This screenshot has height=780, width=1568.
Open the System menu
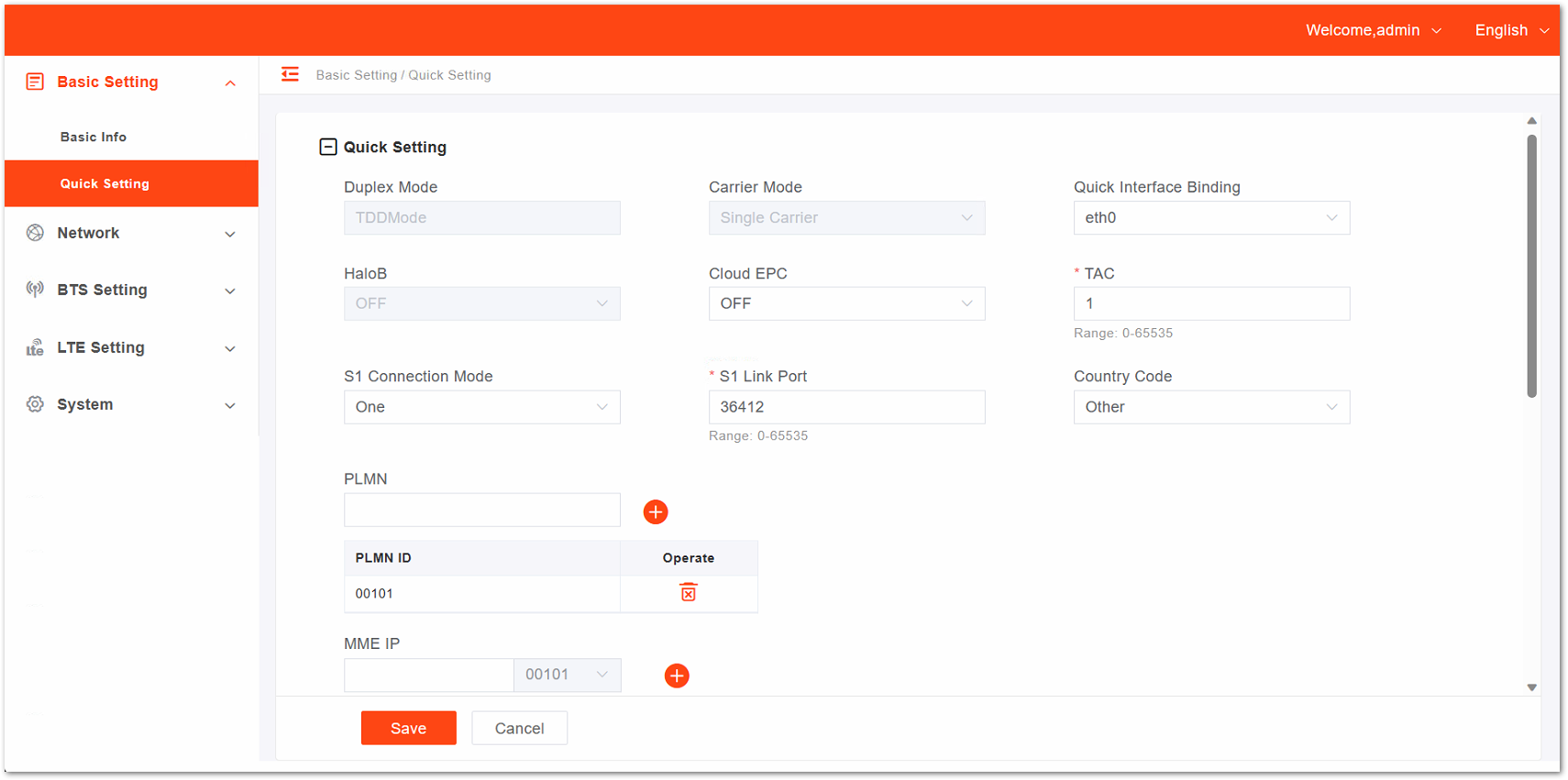tap(131, 404)
